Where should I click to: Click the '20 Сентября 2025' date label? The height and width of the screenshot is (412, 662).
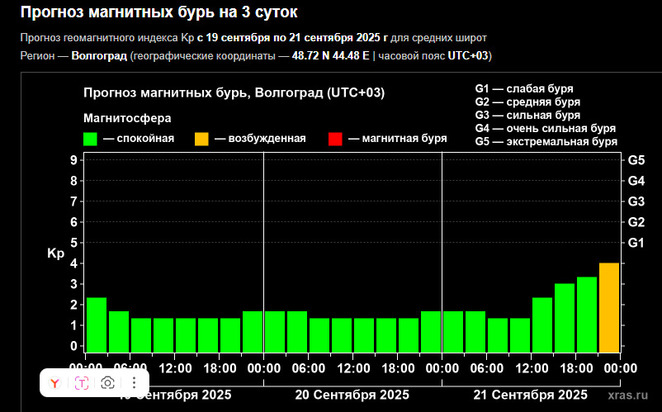[353, 395]
